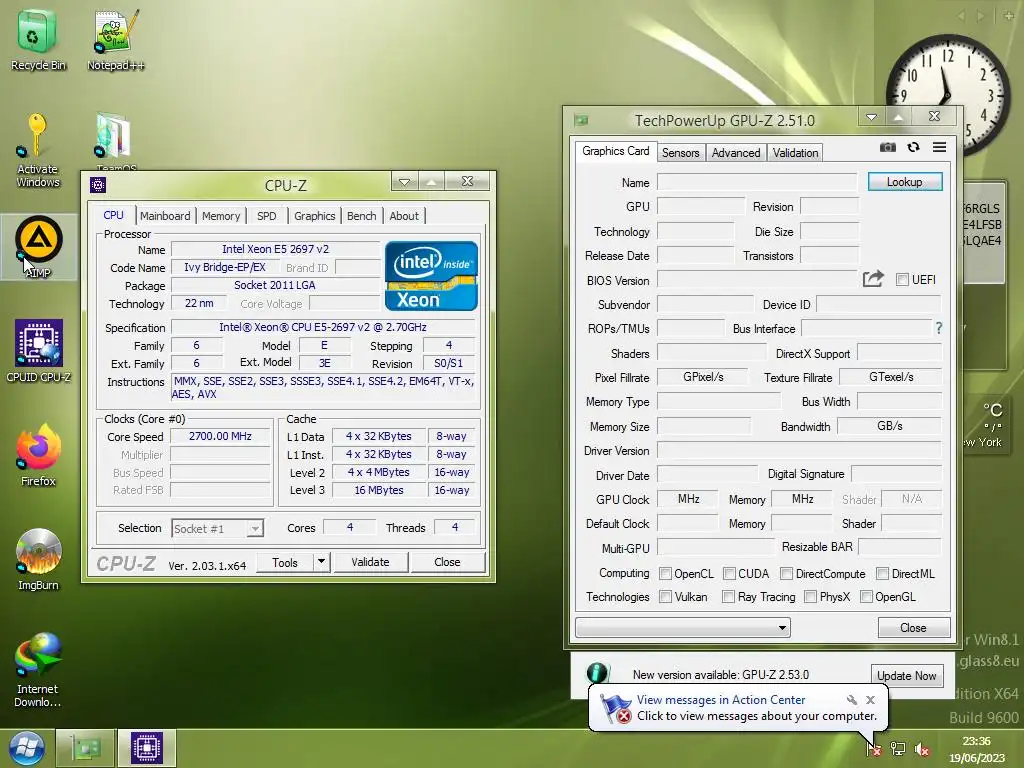Launch Firefox from the desktop
This screenshot has width=1024, height=768.
tap(38, 455)
